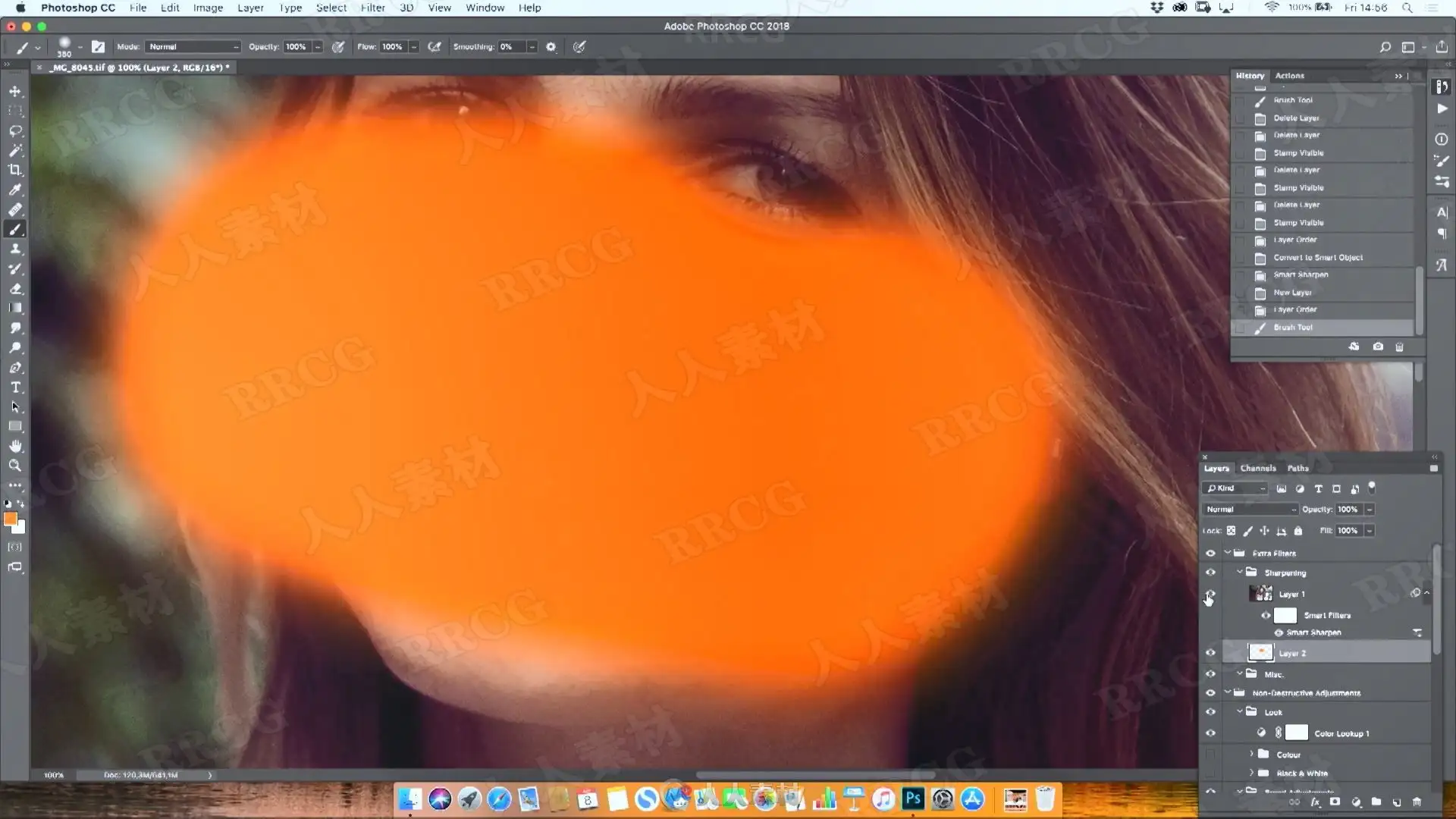Select the Clone Stamp tool
The image size is (1456, 819).
pyautogui.click(x=15, y=249)
